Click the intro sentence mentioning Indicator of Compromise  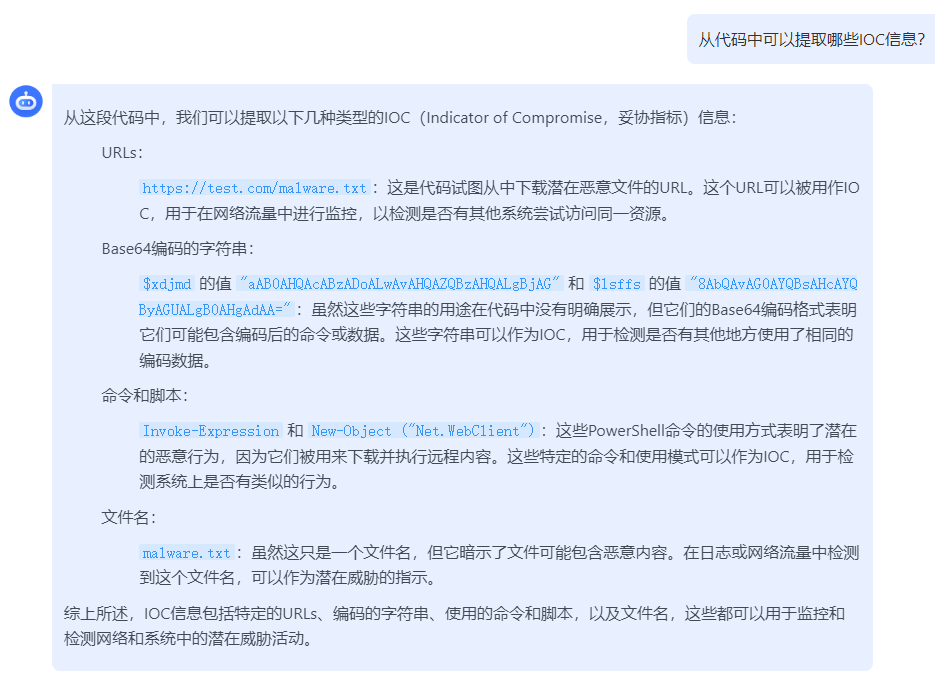click(x=400, y=117)
